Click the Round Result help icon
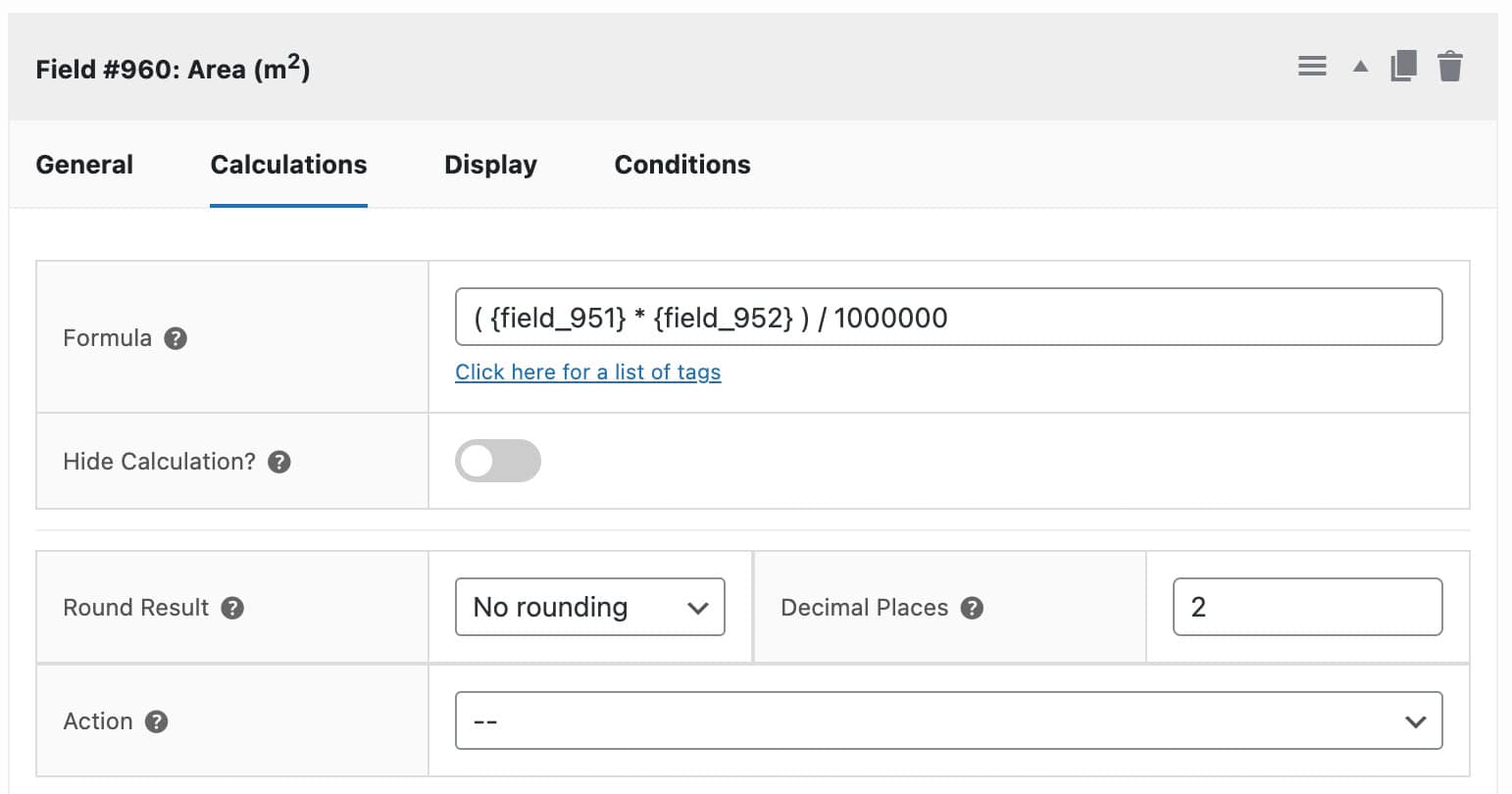 (x=232, y=608)
